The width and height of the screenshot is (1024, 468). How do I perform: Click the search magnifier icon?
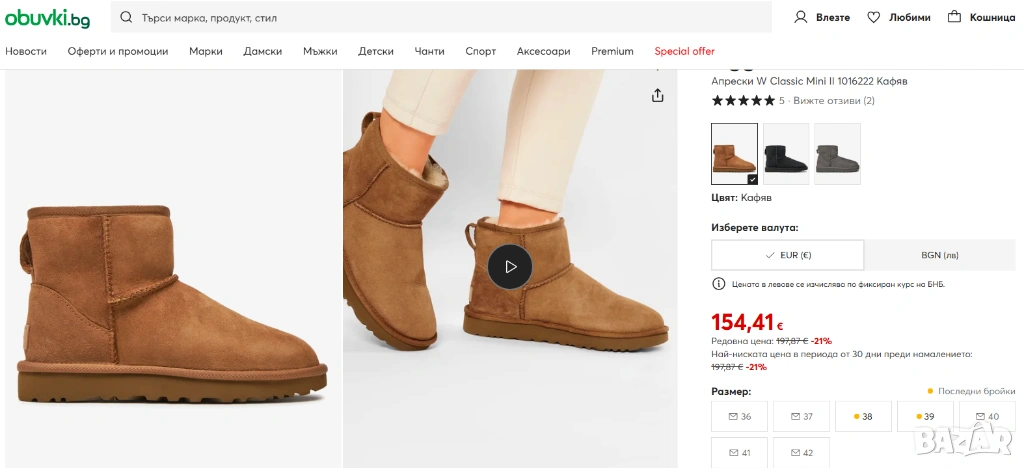pyautogui.click(x=126, y=17)
